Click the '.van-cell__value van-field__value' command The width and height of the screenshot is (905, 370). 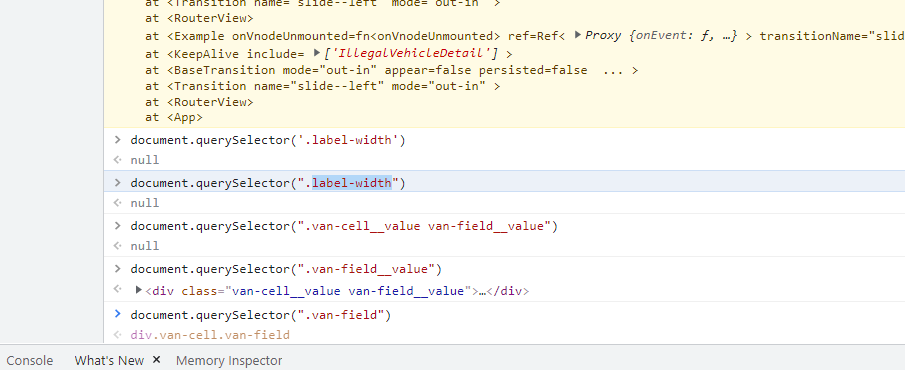point(345,226)
